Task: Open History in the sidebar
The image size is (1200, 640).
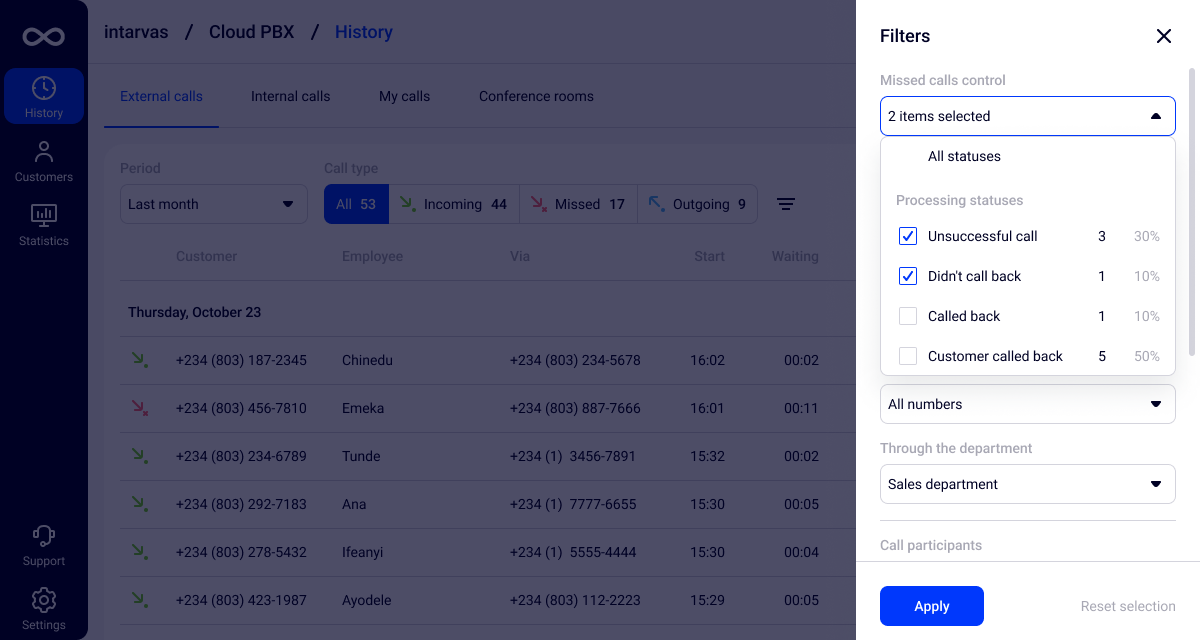Action: [44, 97]
